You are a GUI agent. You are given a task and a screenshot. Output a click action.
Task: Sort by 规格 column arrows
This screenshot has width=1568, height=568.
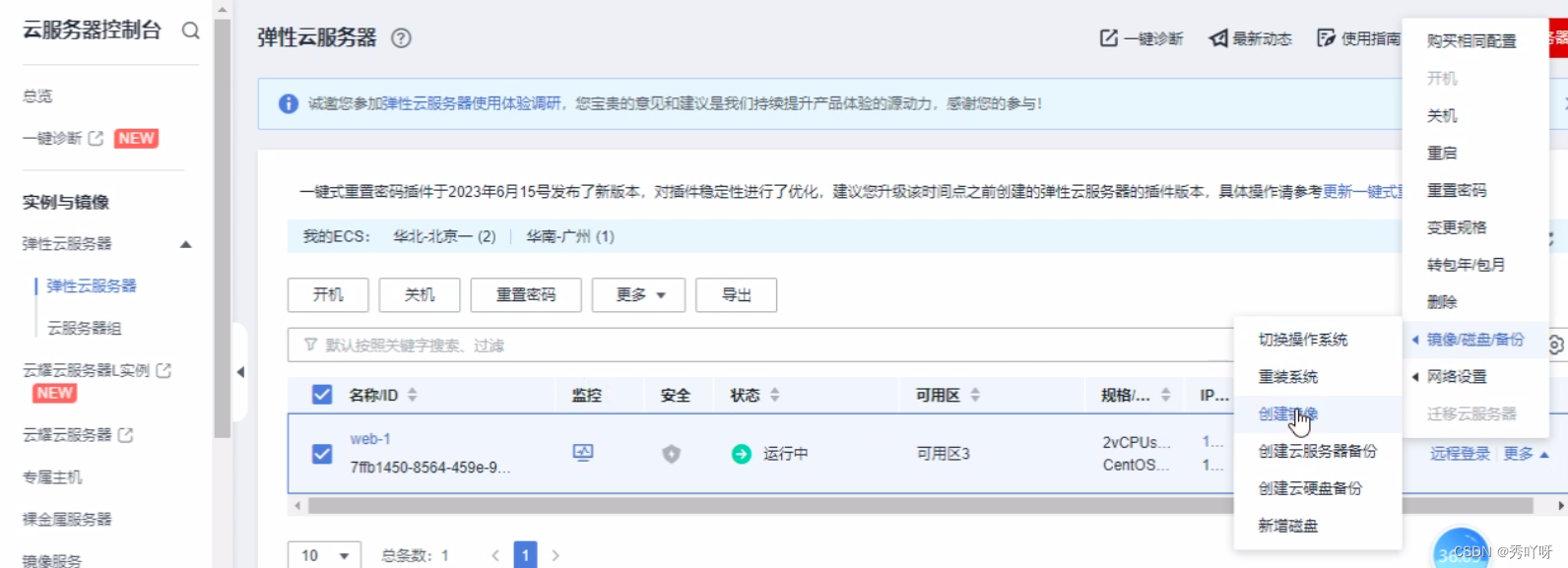(1165, 395)
